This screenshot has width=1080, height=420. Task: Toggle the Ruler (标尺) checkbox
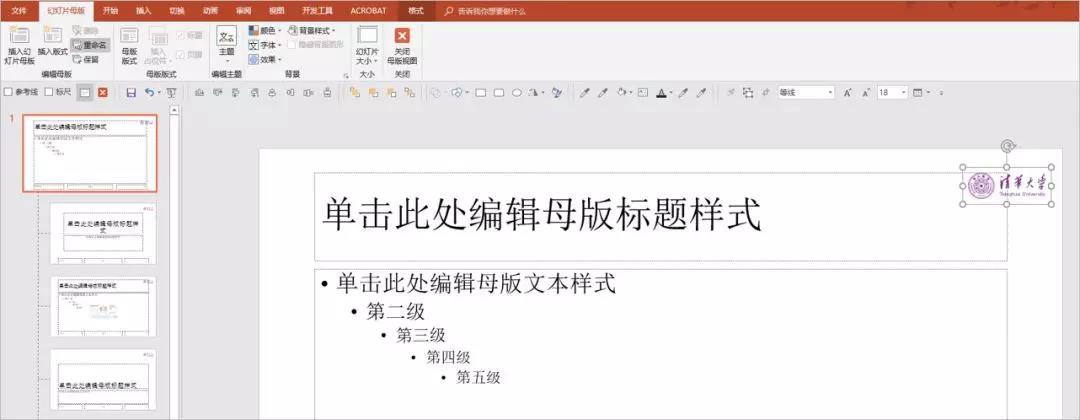(x=58, y=92)
